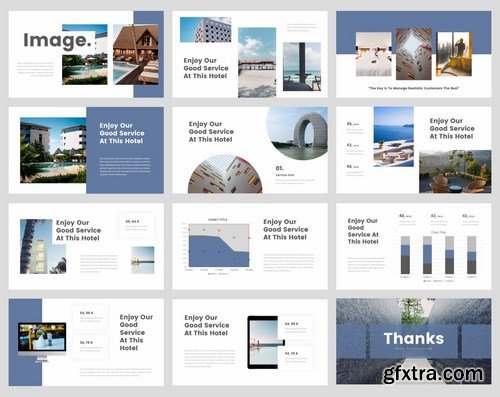500x397 pixels.
Task: Select the heading beside the area chart
Action: [286, 229]
